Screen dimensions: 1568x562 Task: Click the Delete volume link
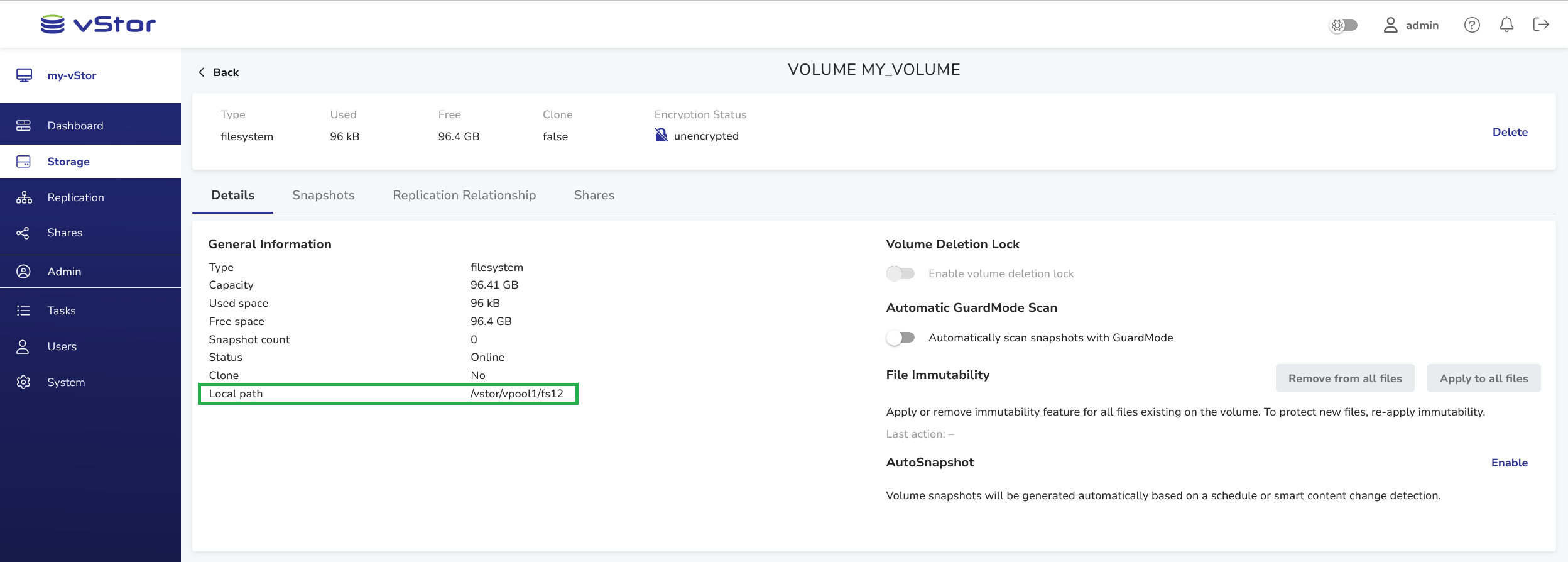tap(1510, 132)
